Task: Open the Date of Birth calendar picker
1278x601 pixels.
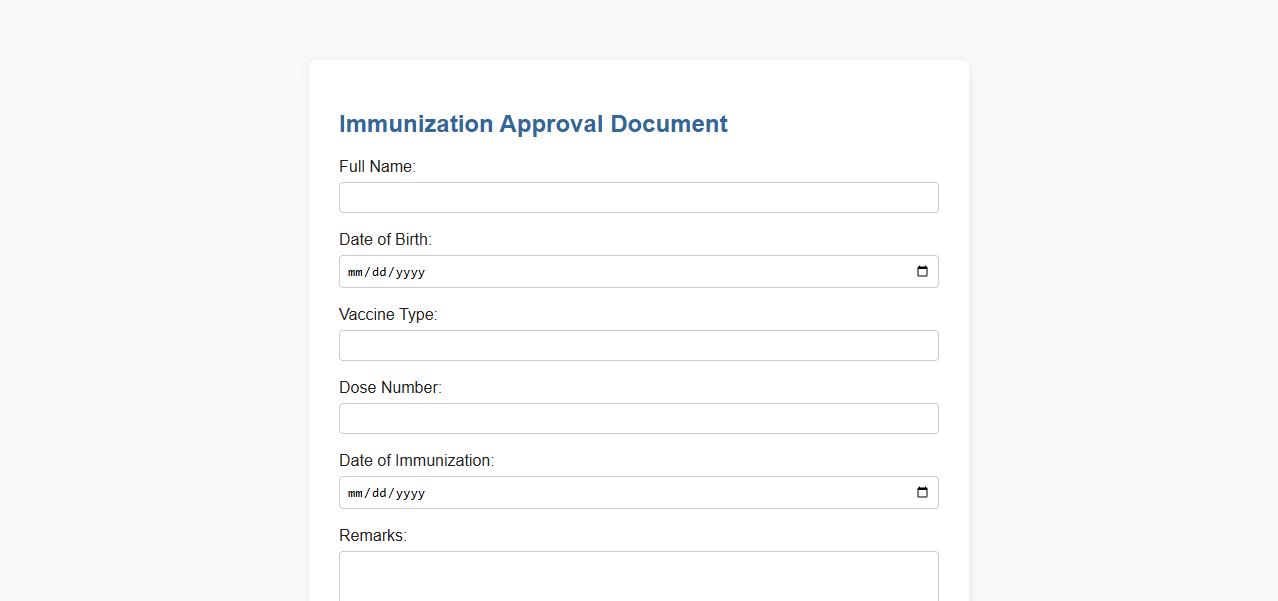Action: tap(922, 272)
